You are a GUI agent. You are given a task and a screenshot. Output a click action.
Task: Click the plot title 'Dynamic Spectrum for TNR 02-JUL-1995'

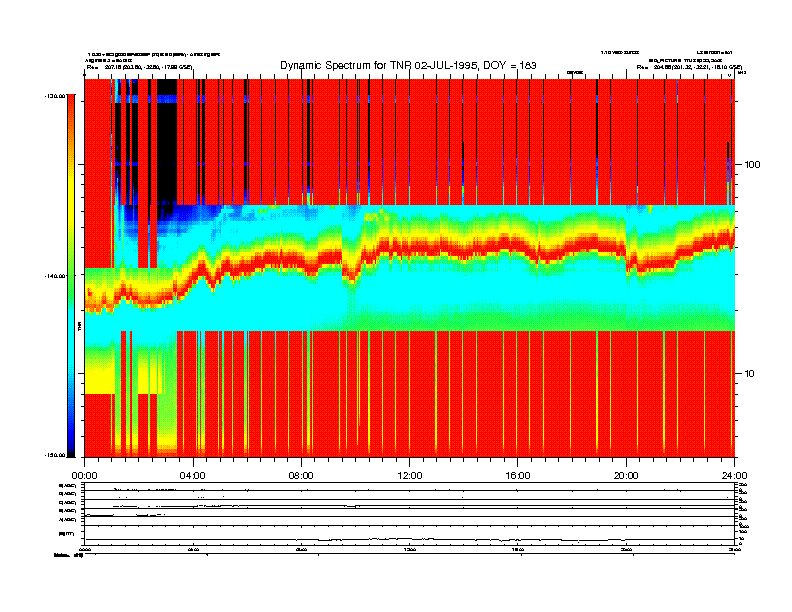coord(408,65)
